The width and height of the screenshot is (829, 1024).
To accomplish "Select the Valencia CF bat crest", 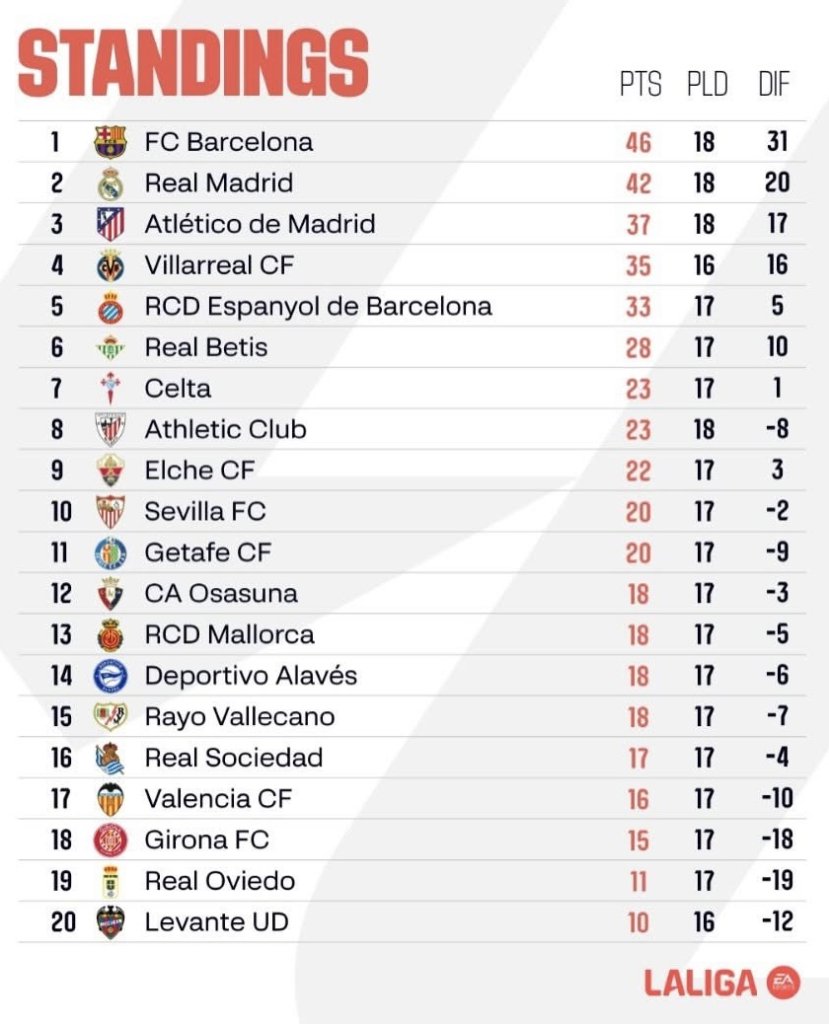I will tap(110, 799).
